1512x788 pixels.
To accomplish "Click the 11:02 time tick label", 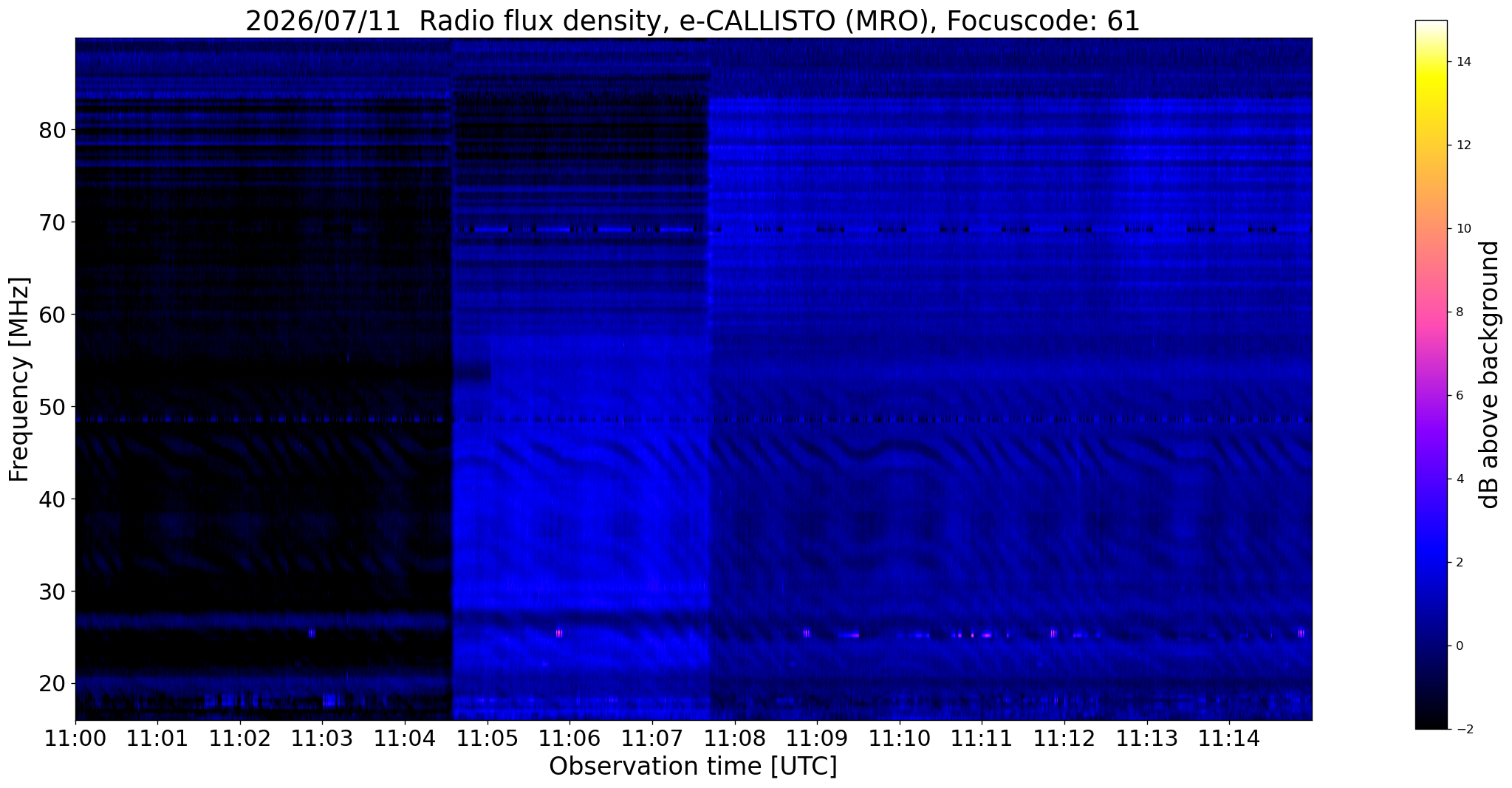I will 240,739.
